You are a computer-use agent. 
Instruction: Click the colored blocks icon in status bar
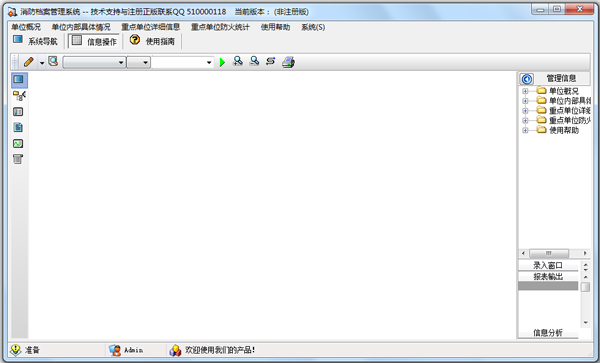click(x=175, y=350)
